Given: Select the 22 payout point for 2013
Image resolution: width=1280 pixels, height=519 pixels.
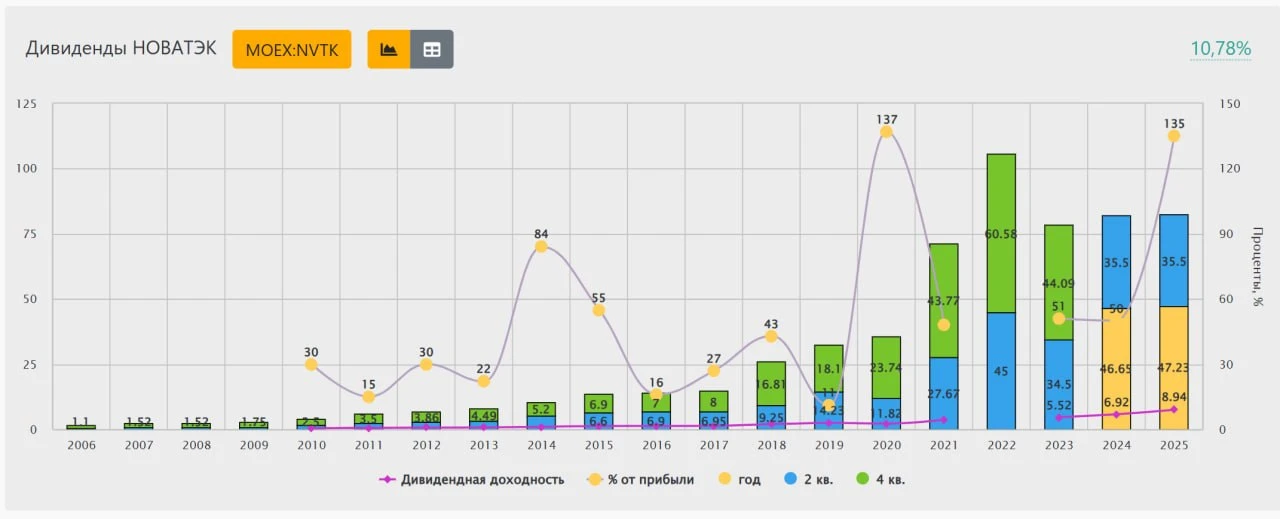Looking at the screenshot, I should [483, 381].
